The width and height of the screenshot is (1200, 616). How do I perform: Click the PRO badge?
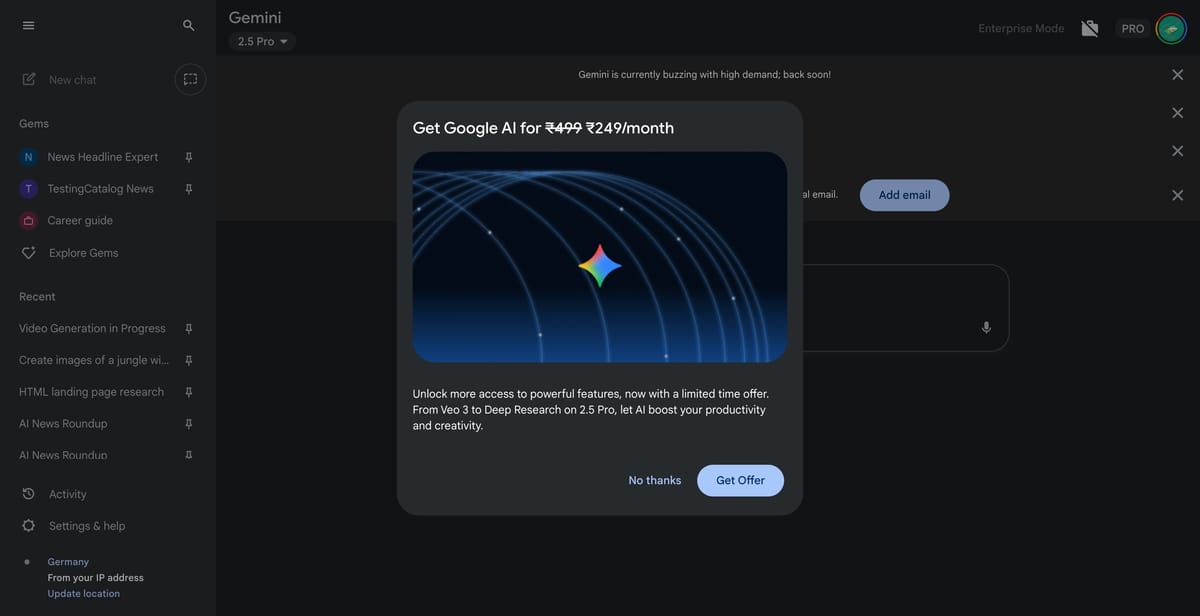(x=1132, y=29)
